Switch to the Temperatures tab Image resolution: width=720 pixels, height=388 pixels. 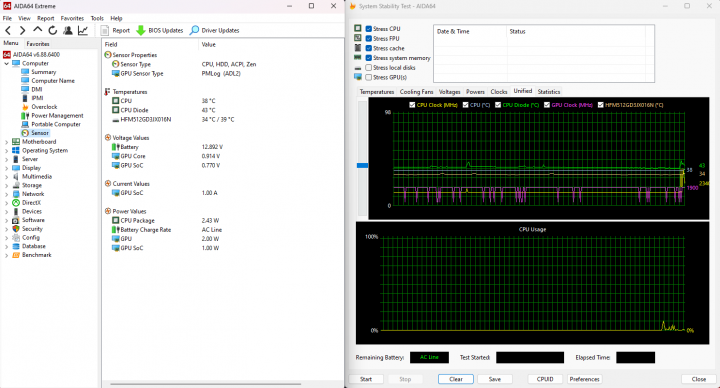coord(377,92)
